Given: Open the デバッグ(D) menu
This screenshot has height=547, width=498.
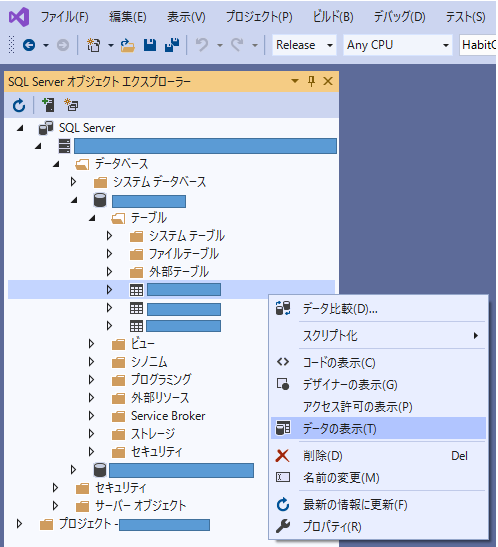Looking at the screenshot, I should point(399,17).
